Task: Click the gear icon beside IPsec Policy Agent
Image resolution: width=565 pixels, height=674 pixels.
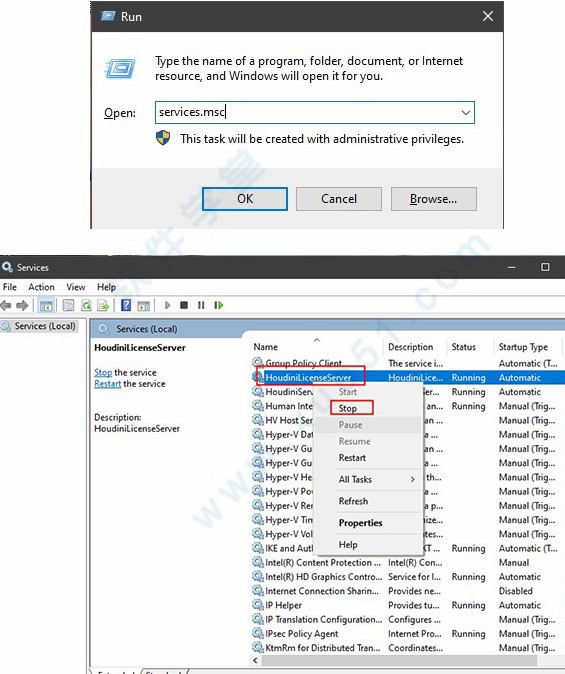Action: 258,633
